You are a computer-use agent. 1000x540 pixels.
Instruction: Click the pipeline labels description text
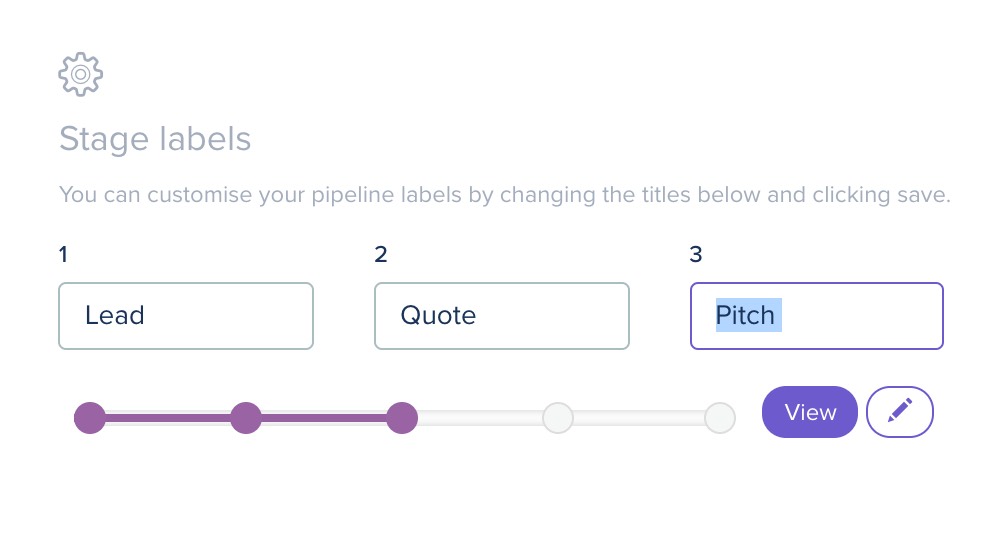[x=504, y=194]
